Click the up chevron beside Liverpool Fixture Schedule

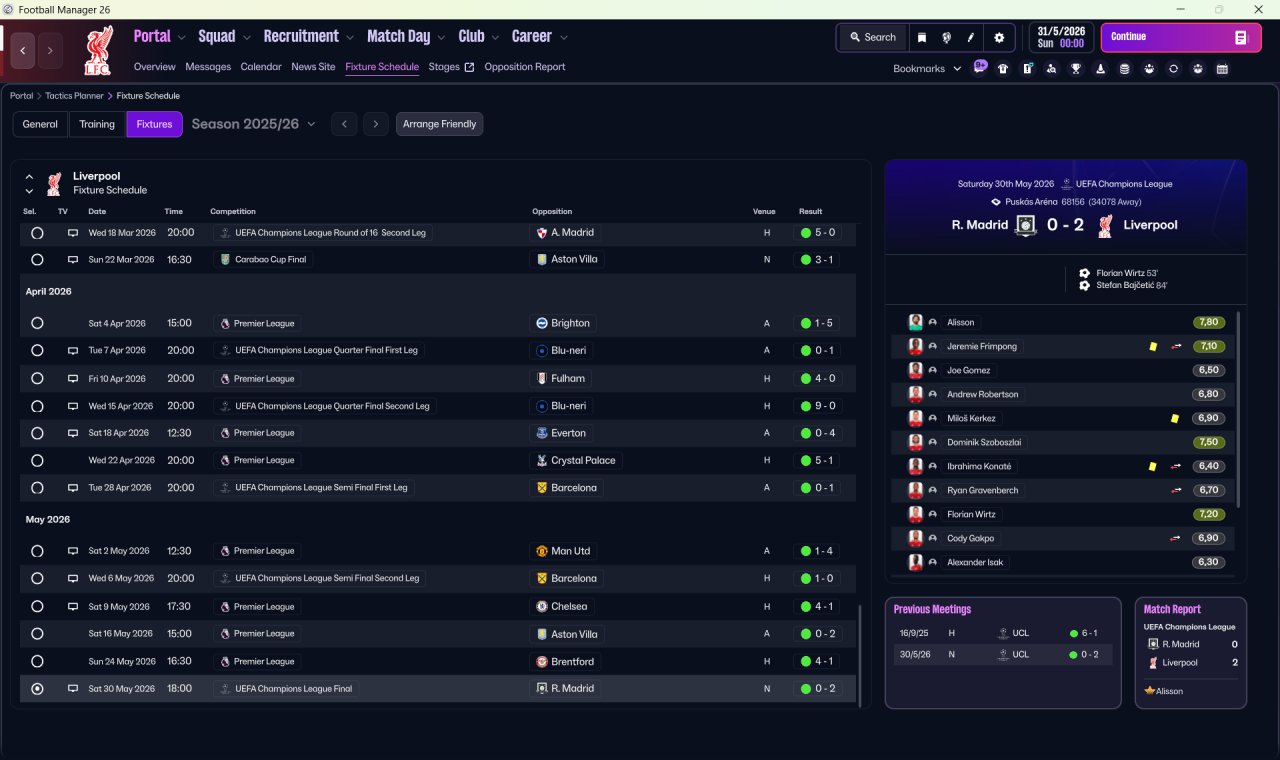click(x=29, y=176)
